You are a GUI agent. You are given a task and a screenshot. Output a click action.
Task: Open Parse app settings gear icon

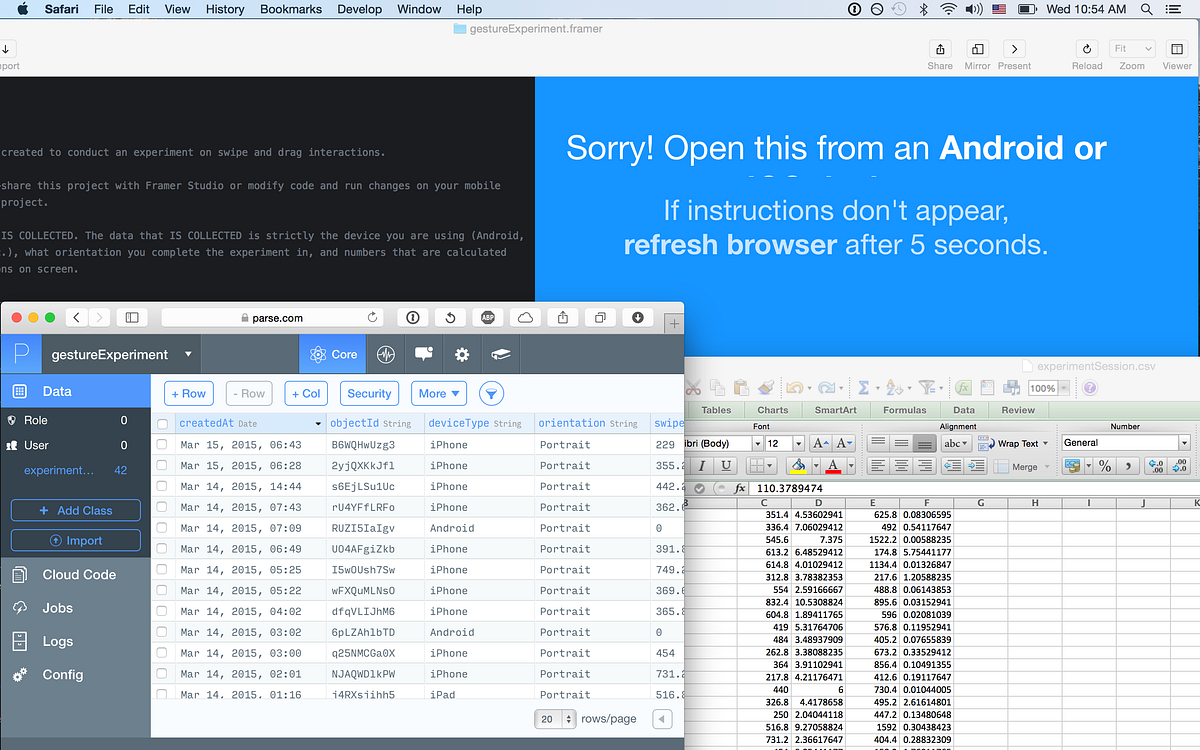coord(462,354)
